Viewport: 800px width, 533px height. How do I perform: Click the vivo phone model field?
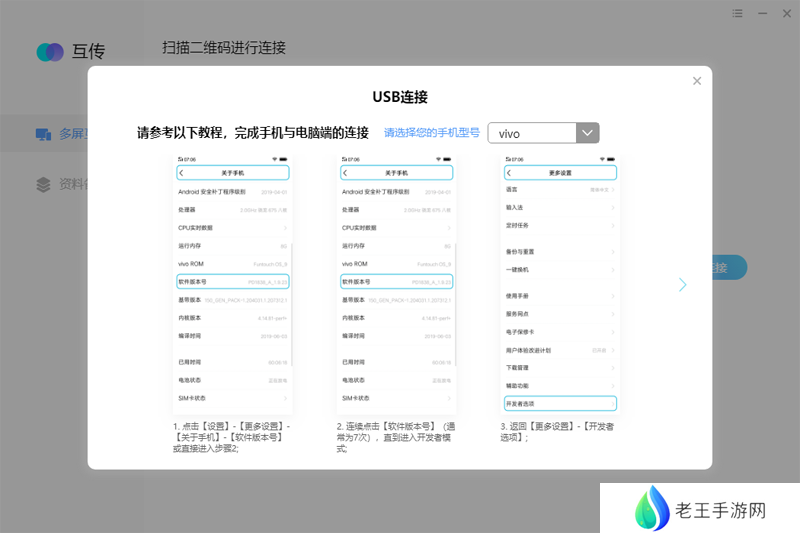click(x=532, y=133)
